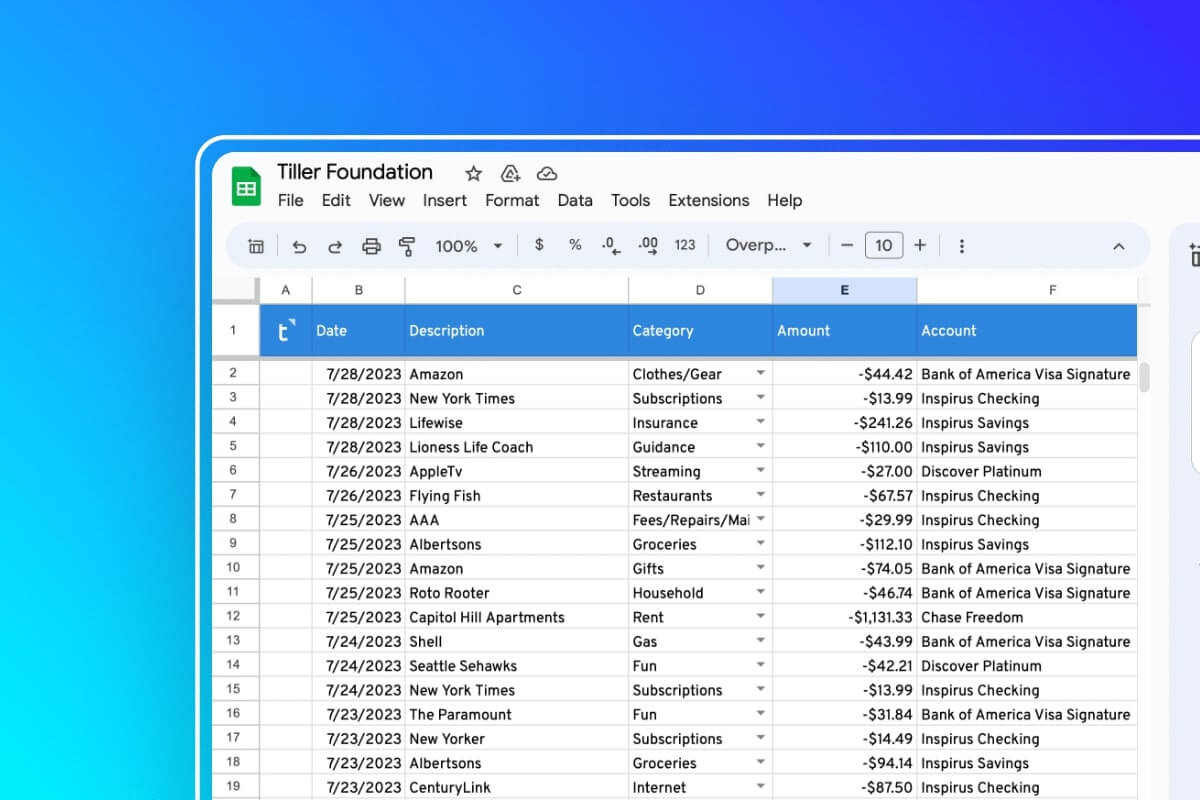
Task: Open the Format menu
Action: coord(512,200)
